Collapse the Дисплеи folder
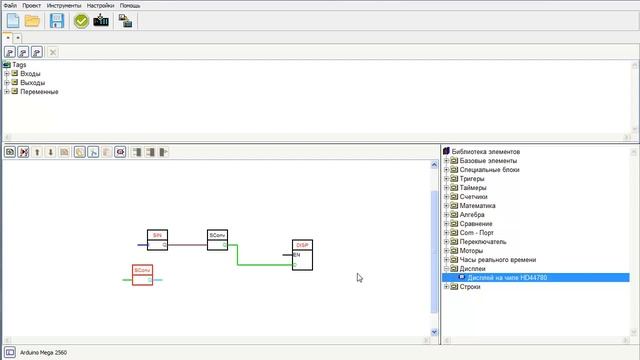The width and height of the screenshot is (640, 360). (x=446, y=269)
